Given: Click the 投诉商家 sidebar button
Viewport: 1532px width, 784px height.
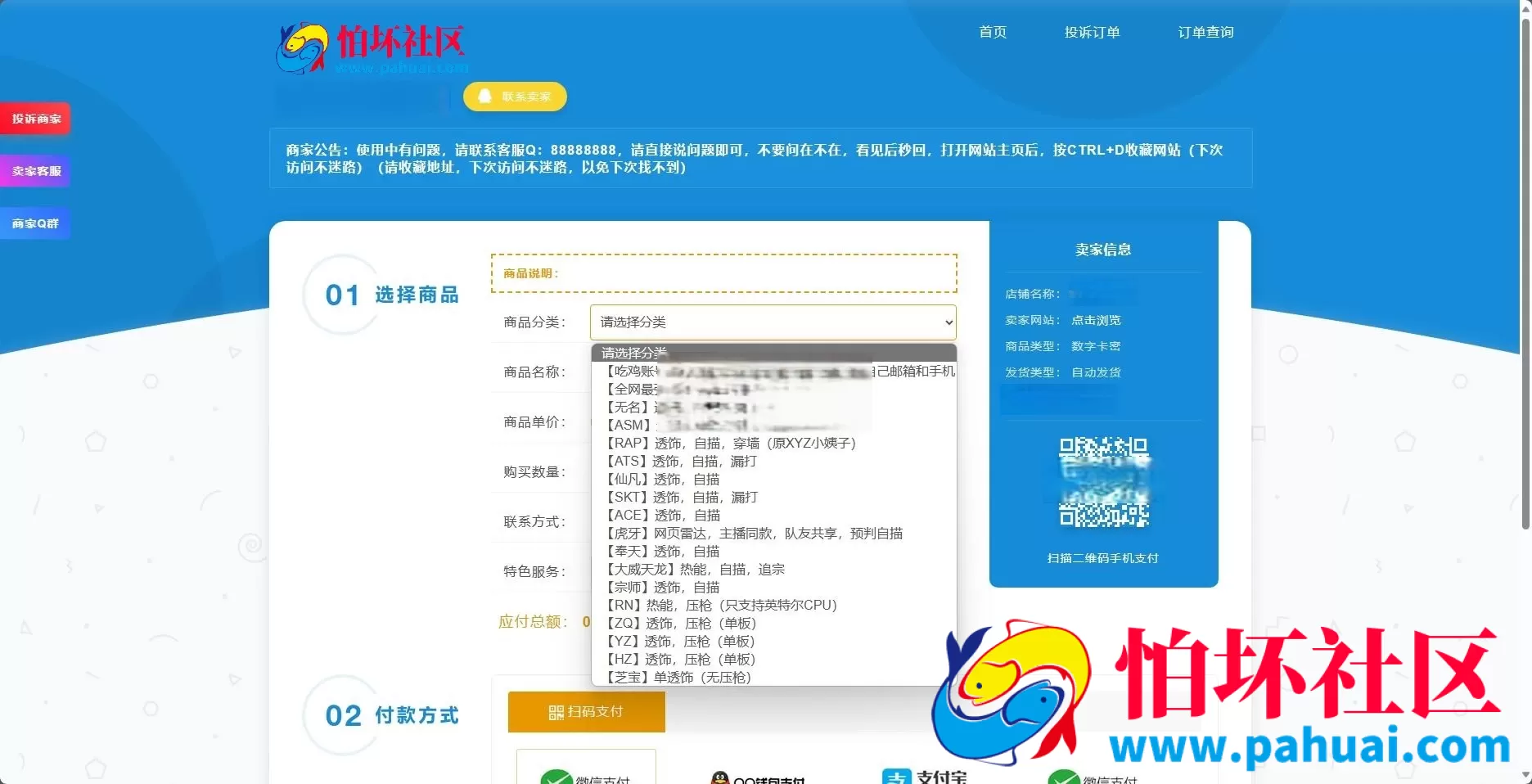Looking at the screenshot, I should pos(35,118).
